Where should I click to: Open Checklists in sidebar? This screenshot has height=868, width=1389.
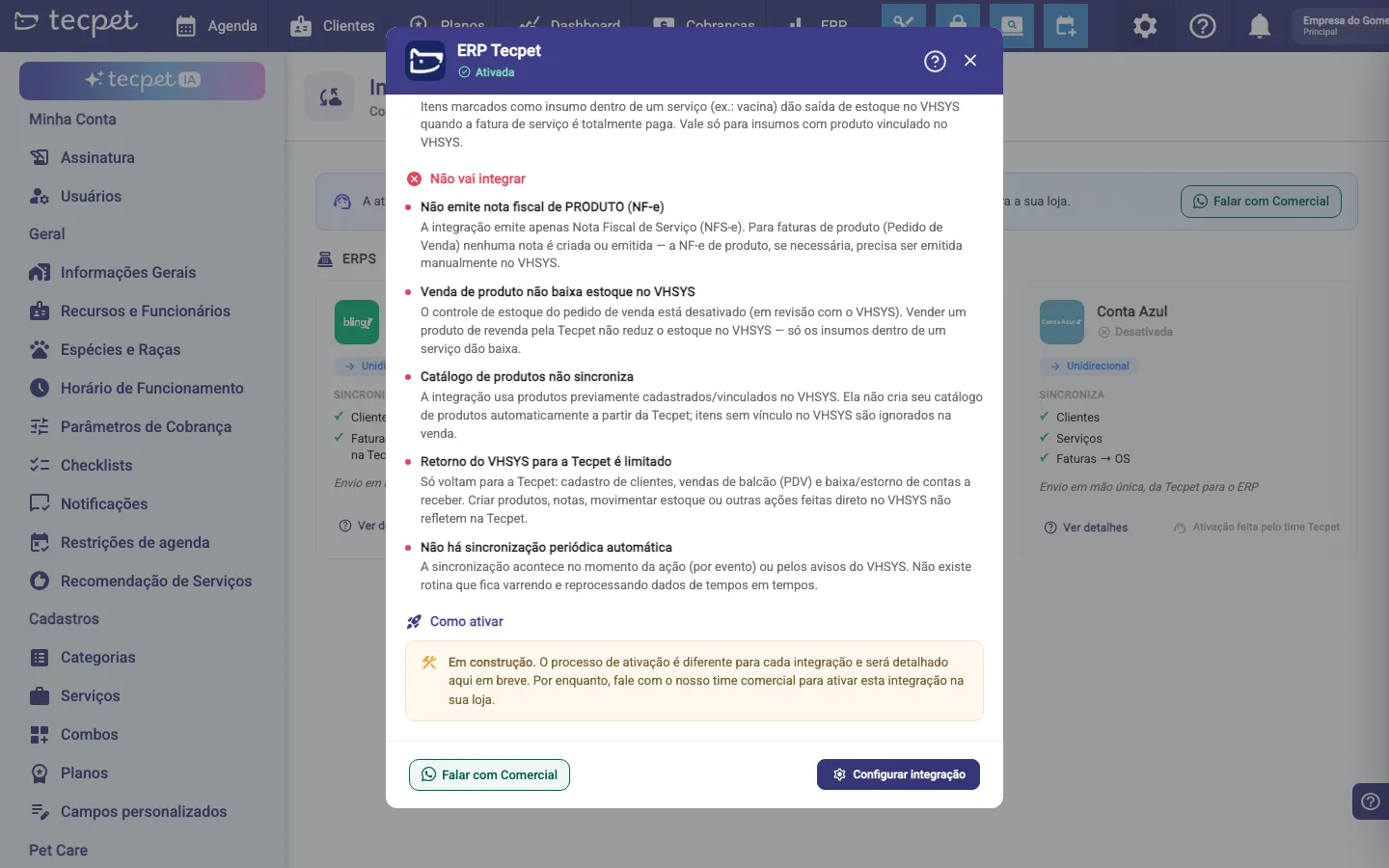[x=96, y=466]
